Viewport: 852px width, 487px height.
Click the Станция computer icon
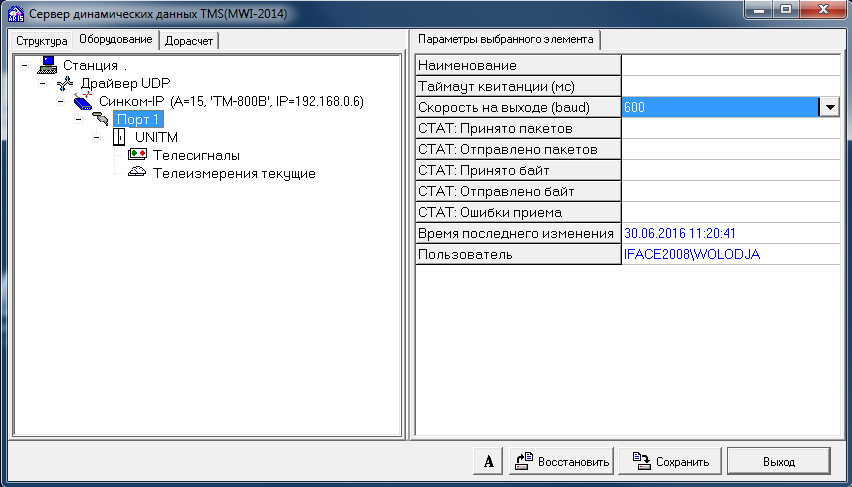[48, 66]
